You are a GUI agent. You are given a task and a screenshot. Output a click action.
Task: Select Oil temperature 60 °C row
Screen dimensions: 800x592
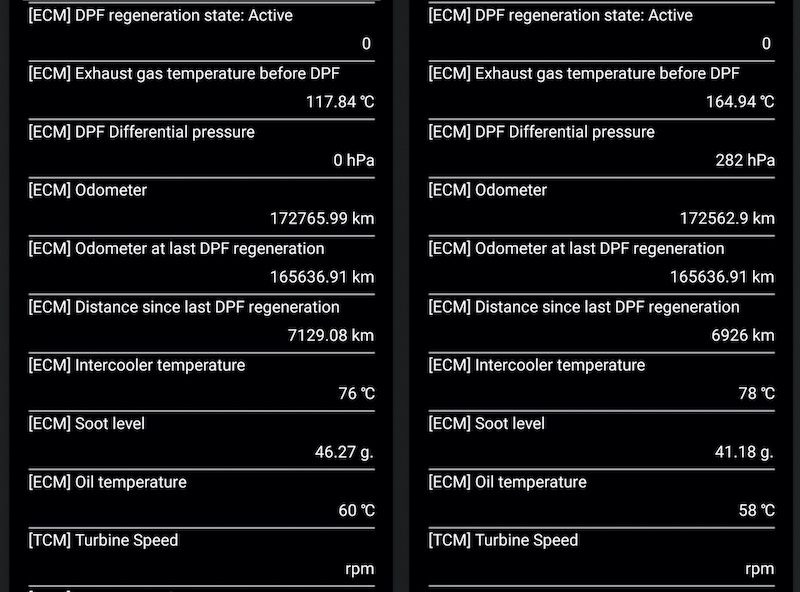[202, 499]
